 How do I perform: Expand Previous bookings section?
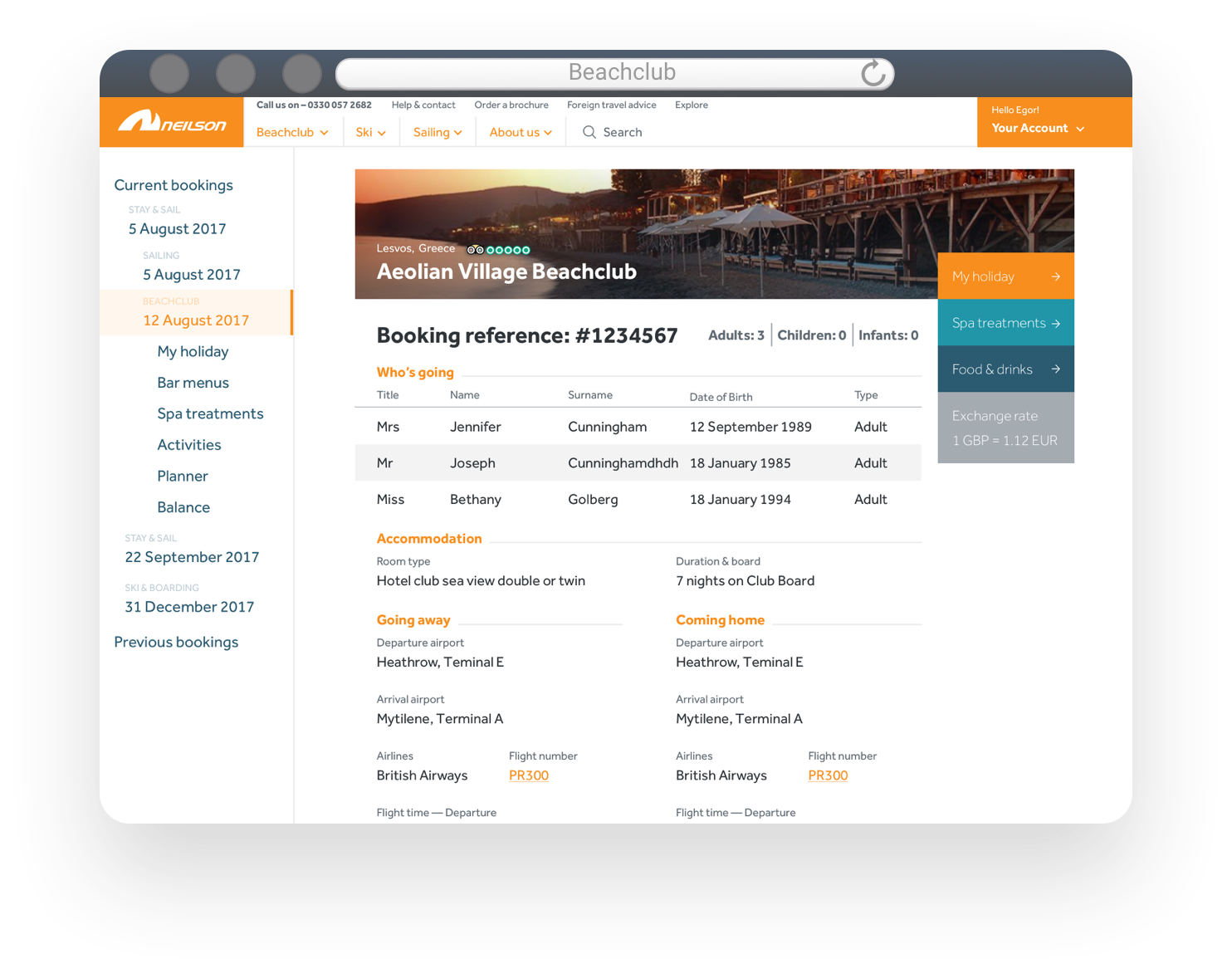point(176,643)
